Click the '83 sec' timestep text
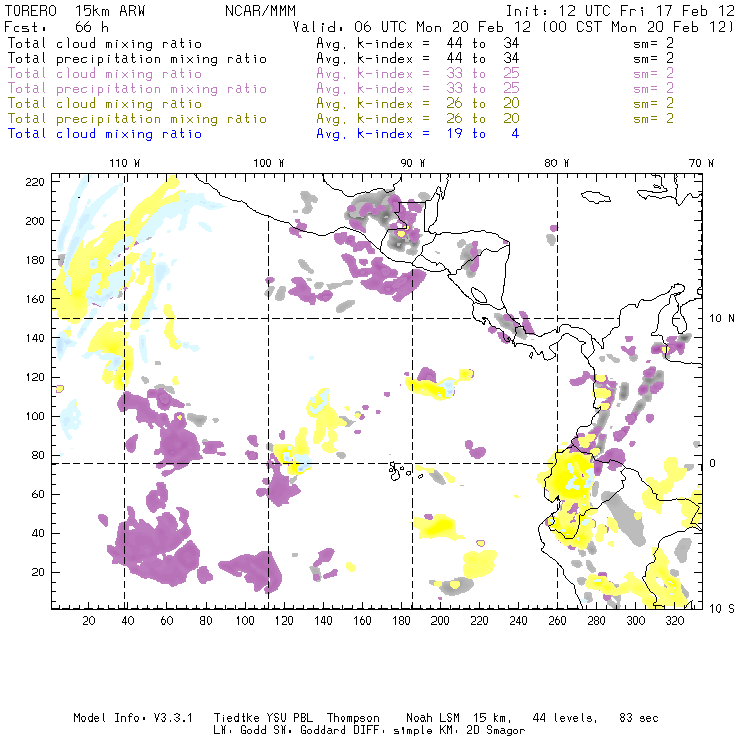The width and height of the screenshot is (740, 740). (639, 718)
